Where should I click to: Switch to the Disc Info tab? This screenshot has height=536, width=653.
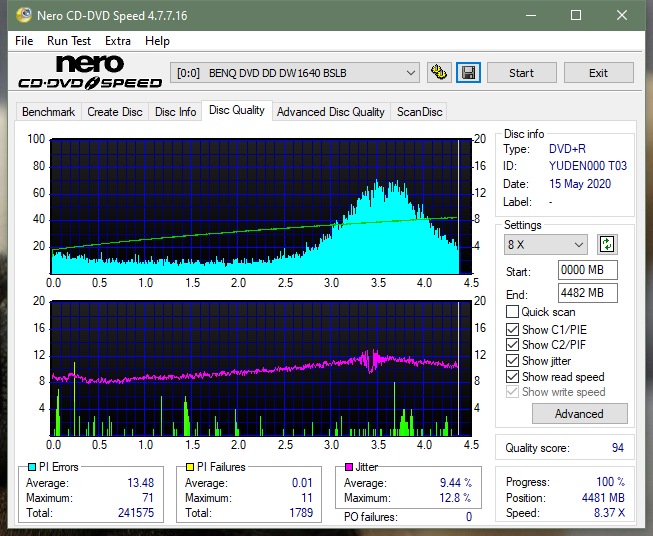[175, 112]
